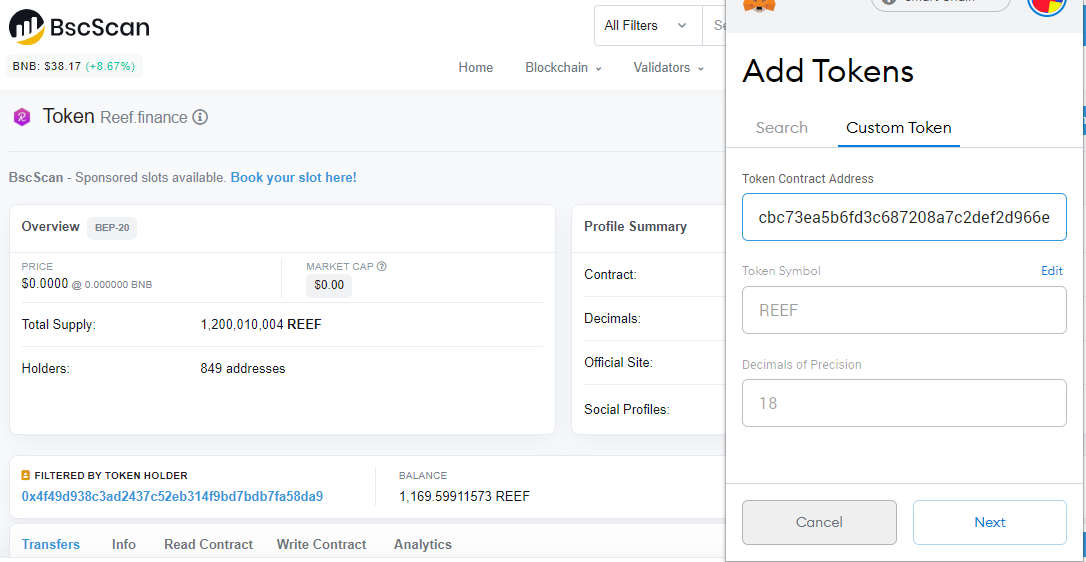
Task: Open the Transfers tab
Action: (51, 545)
